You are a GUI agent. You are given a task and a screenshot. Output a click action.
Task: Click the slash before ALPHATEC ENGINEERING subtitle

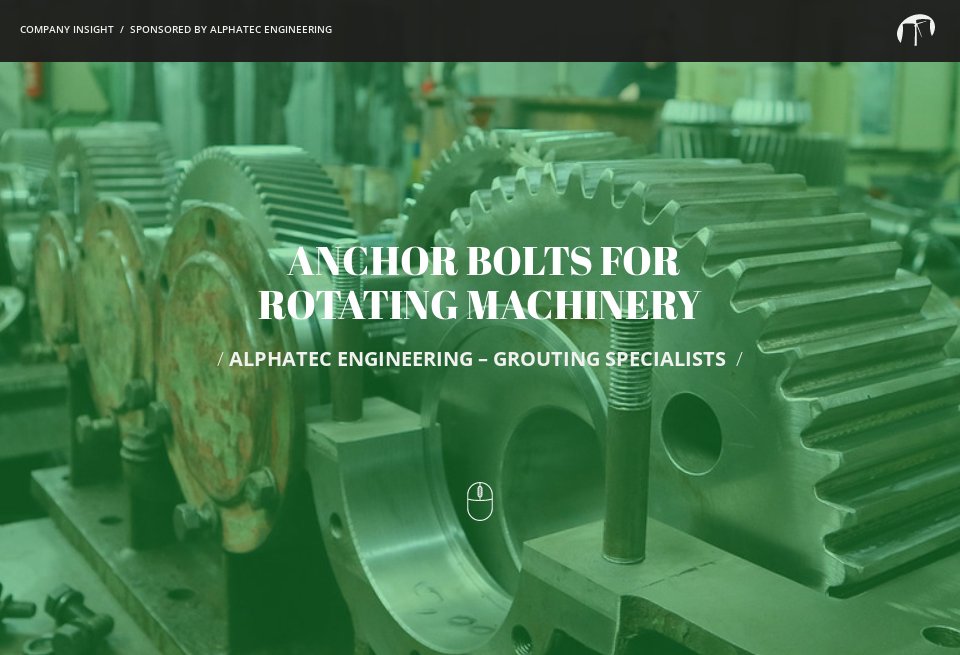[220, 358]
